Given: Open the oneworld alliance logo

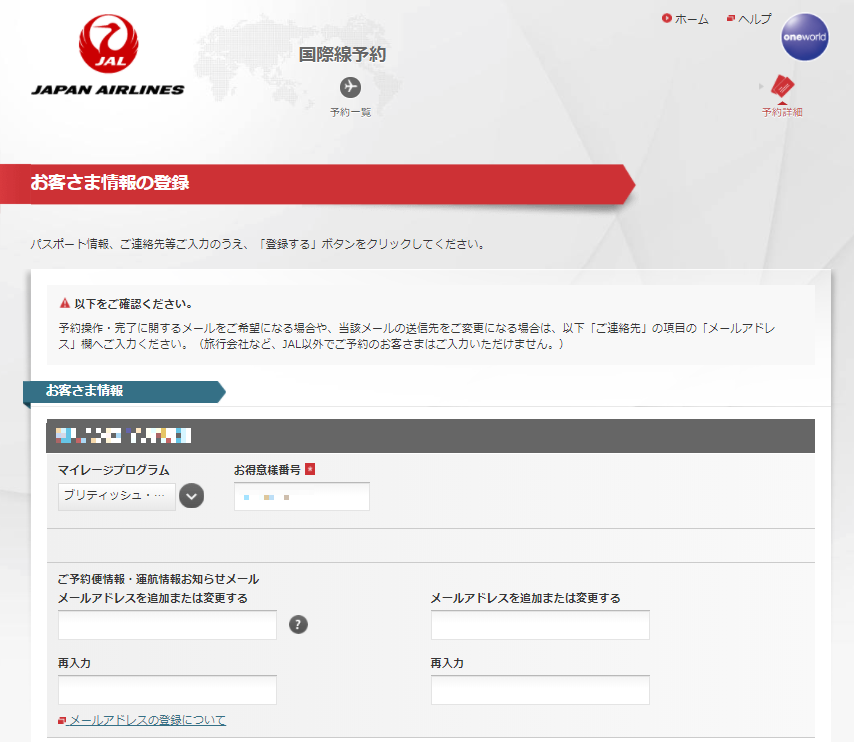Looking at the screenshot, I should pyautogui.click(x=804, y=38).
